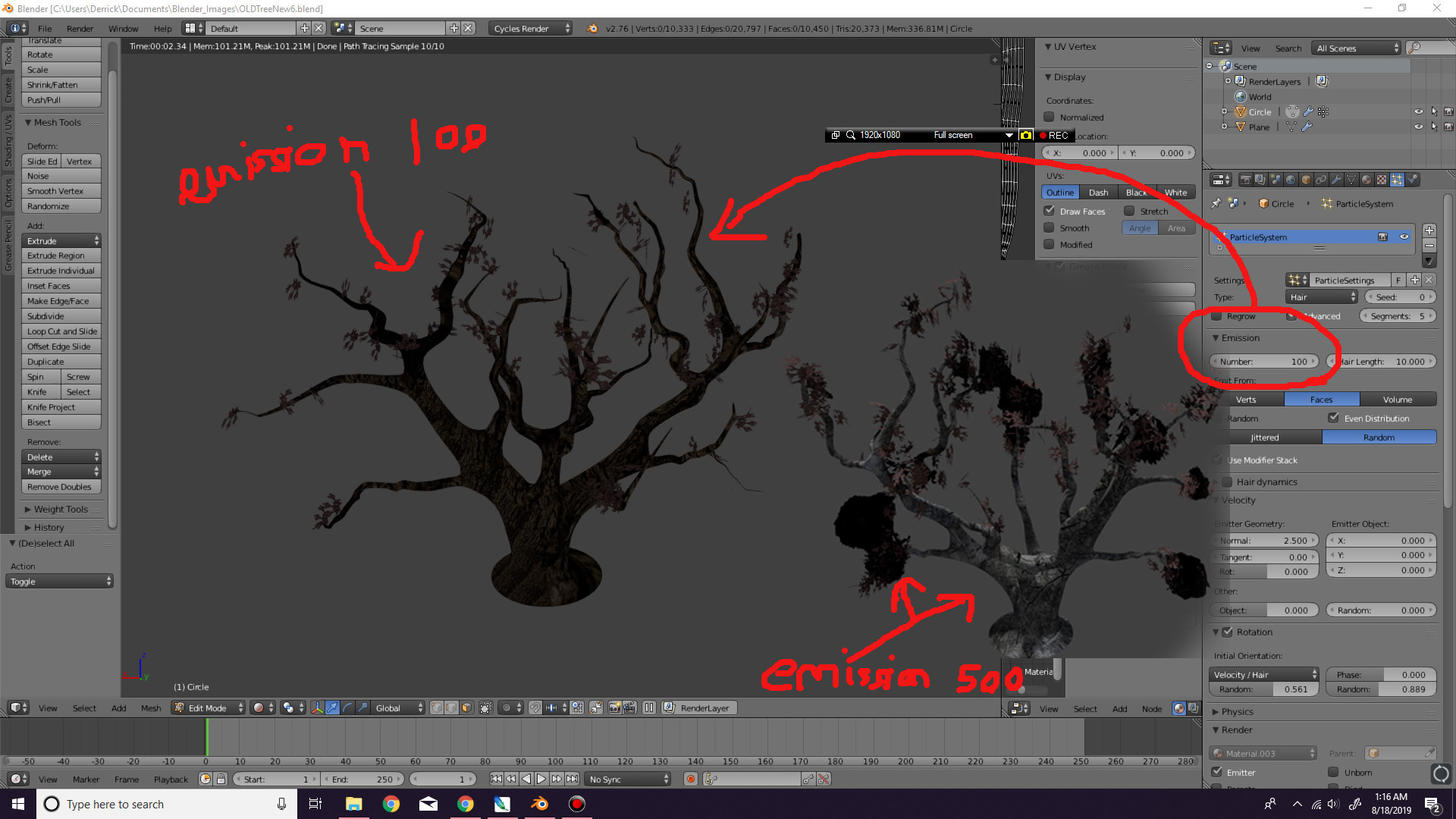The width and height of the screenshot is (1456, 819).
Task: Collapse the Emission section triangle
Action: click(x=1218, y=337)
